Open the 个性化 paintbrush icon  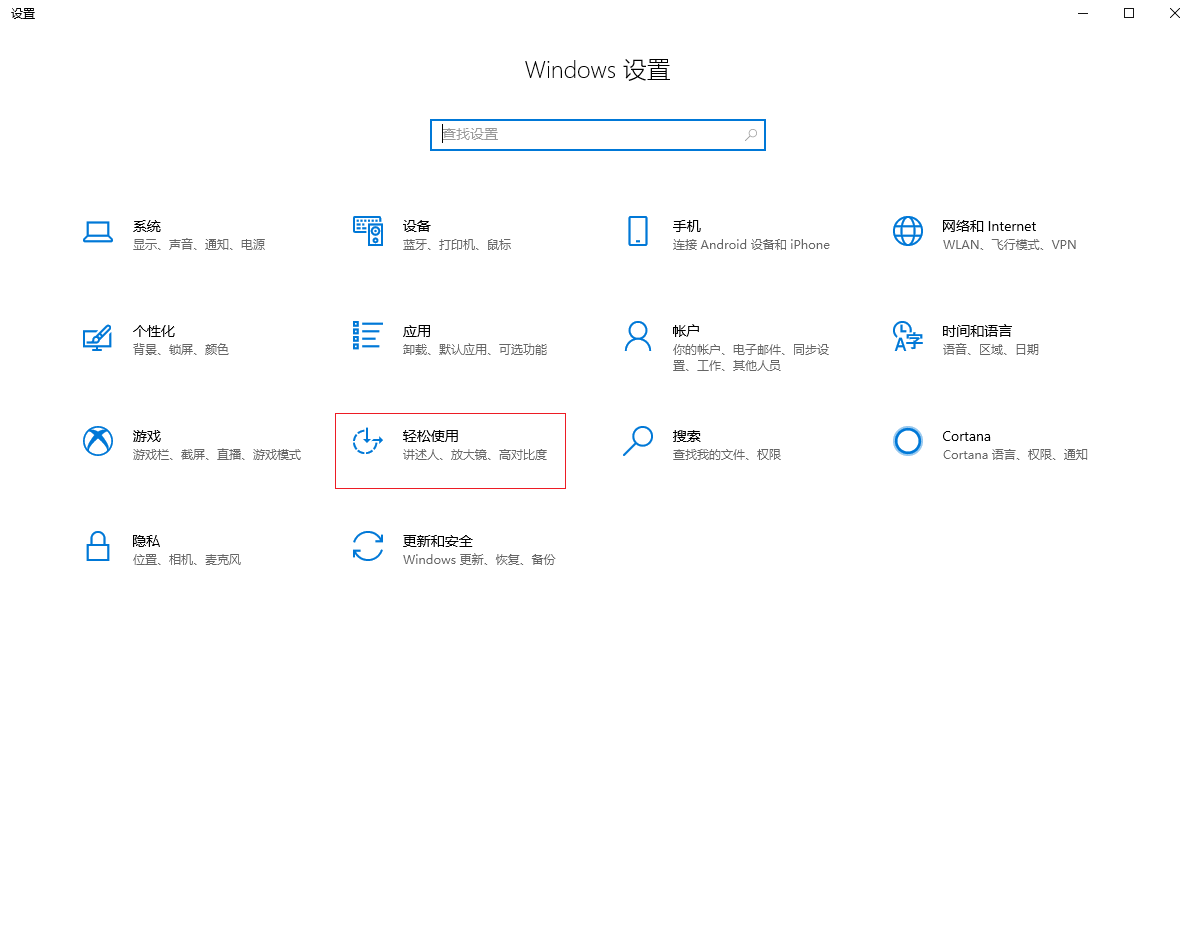[97, 337]
